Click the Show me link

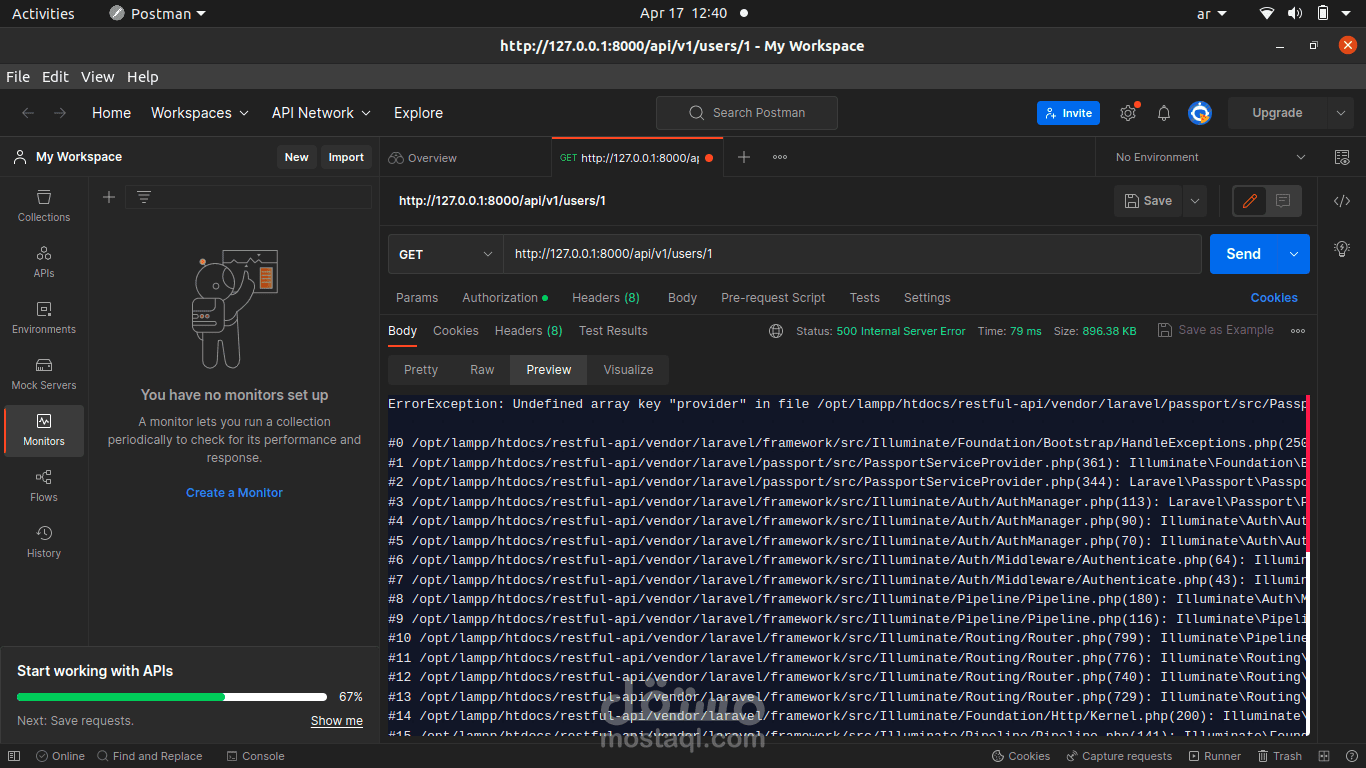pyautogui.click(x=337, y=721)
